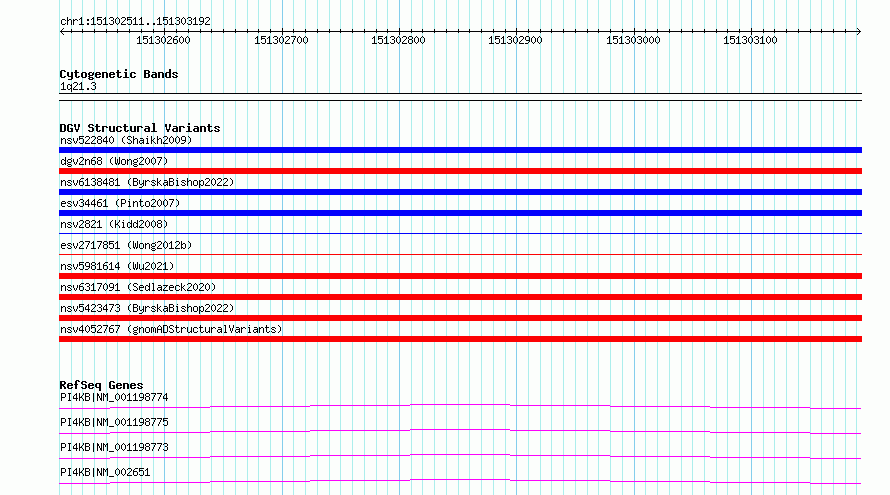Click ruler position label 151302600
The image size is (890, 495).
click(x=163, y=40)
